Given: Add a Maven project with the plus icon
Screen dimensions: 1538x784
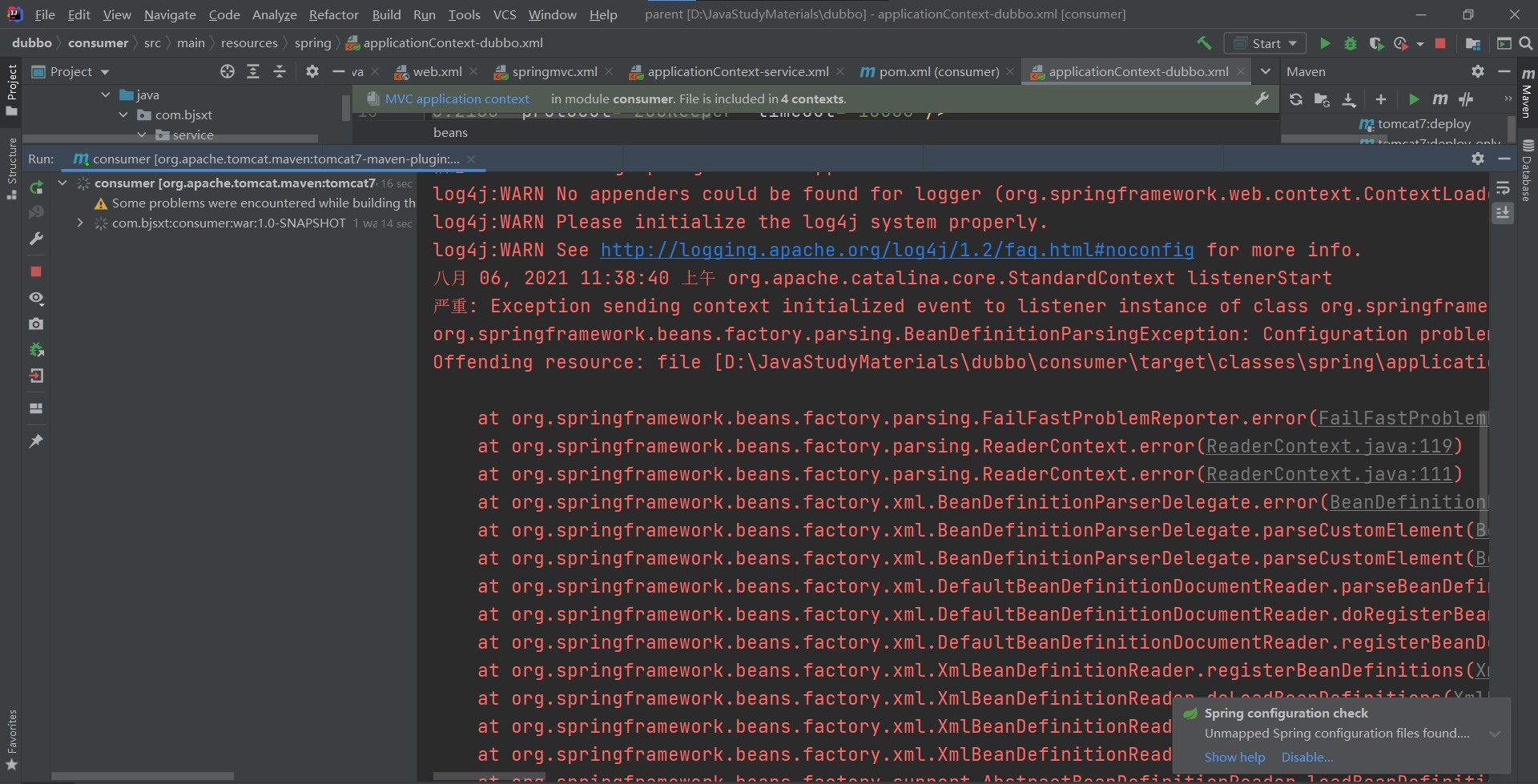Looking at the screenshot, I should pyautogui.click(x=1380, y=99).
